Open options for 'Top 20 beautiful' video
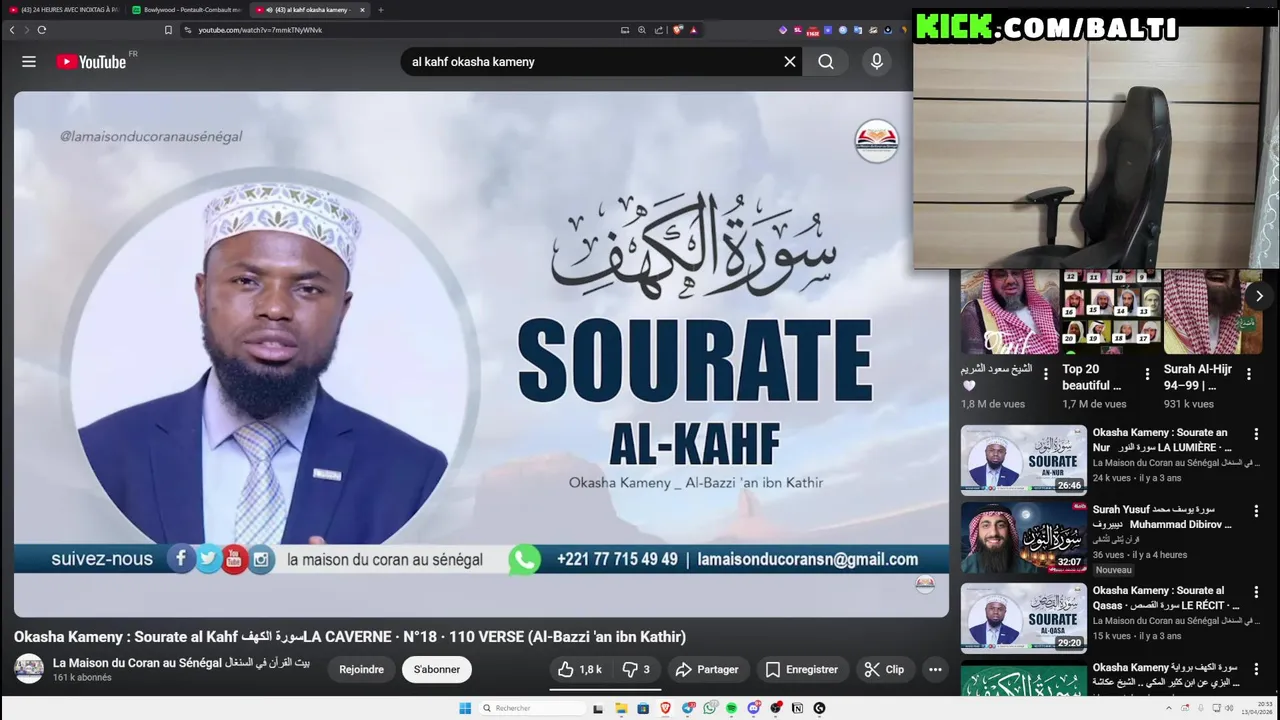 [1146, 374]
